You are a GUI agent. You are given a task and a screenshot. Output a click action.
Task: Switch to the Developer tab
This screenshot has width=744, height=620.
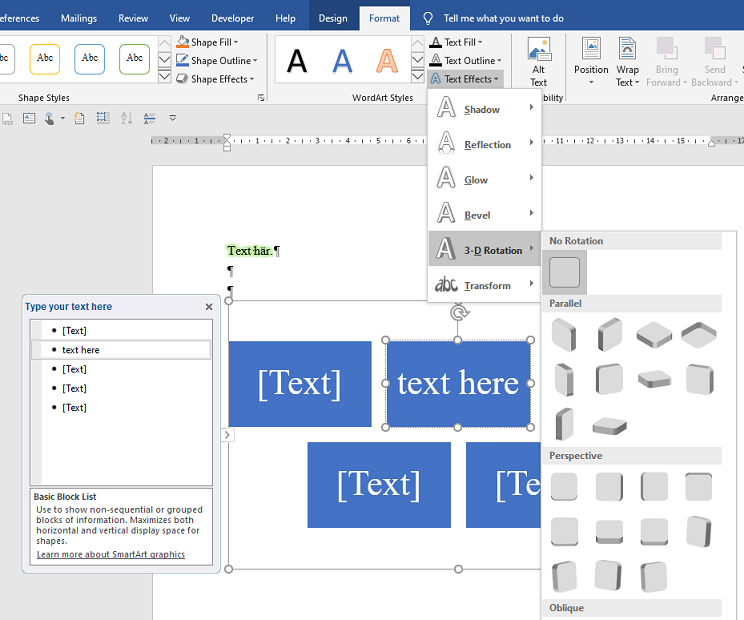point(232,19)
